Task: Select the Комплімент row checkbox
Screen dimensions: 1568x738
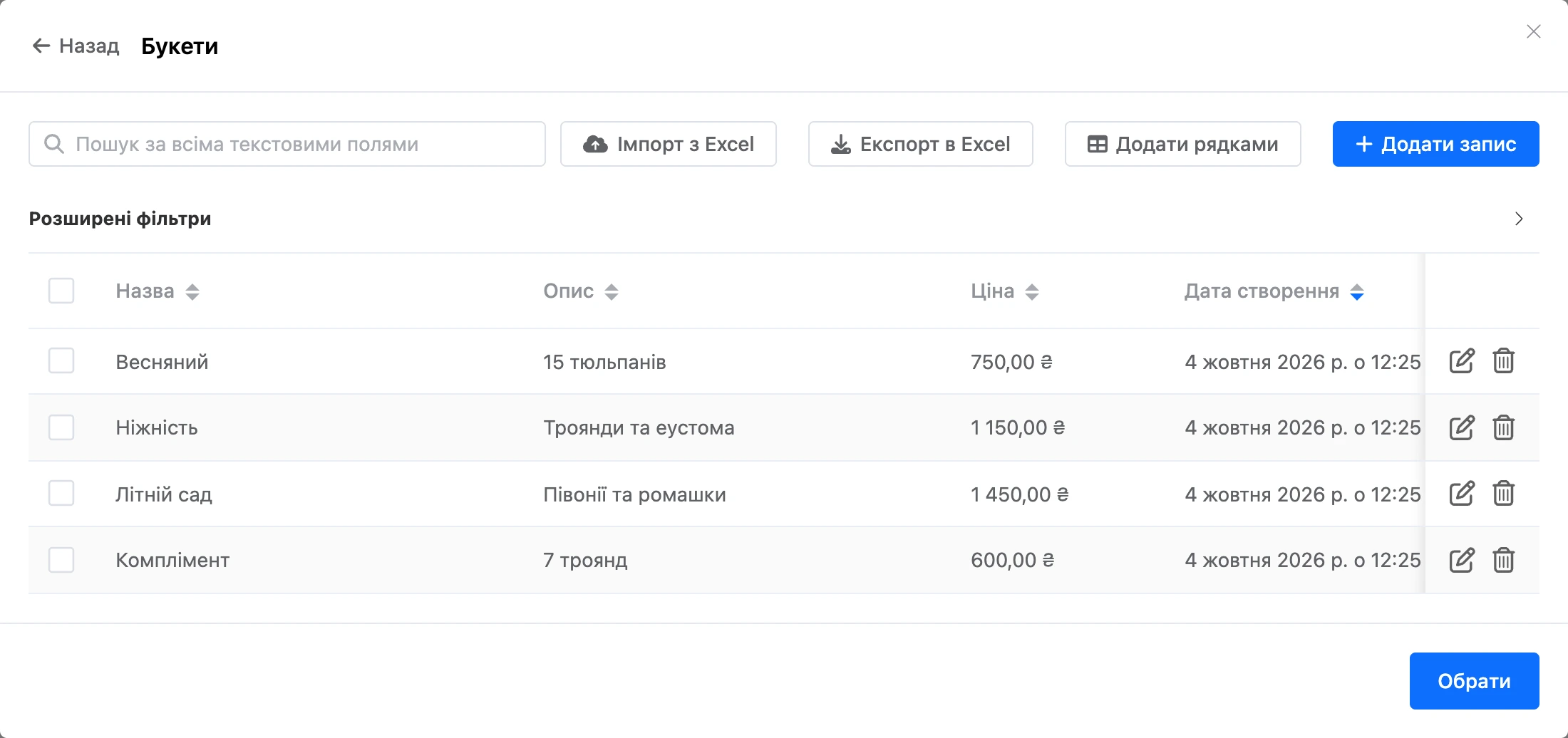Action: click(61, 560)
